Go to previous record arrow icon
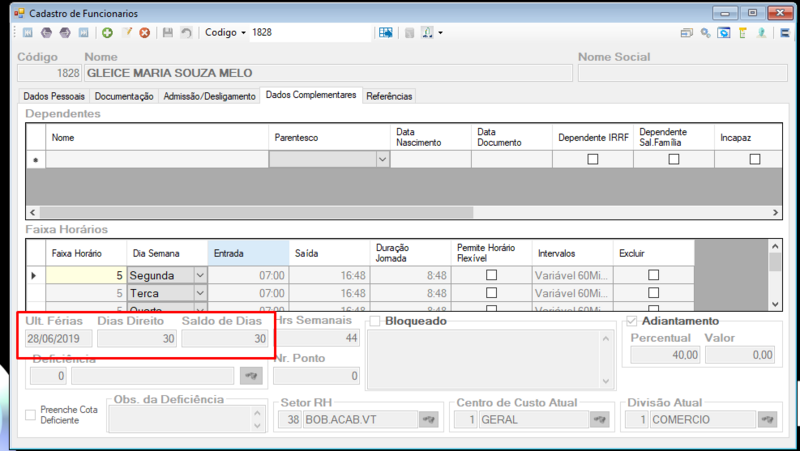This screenshot has height=451, width=800. tap(46, 33)
